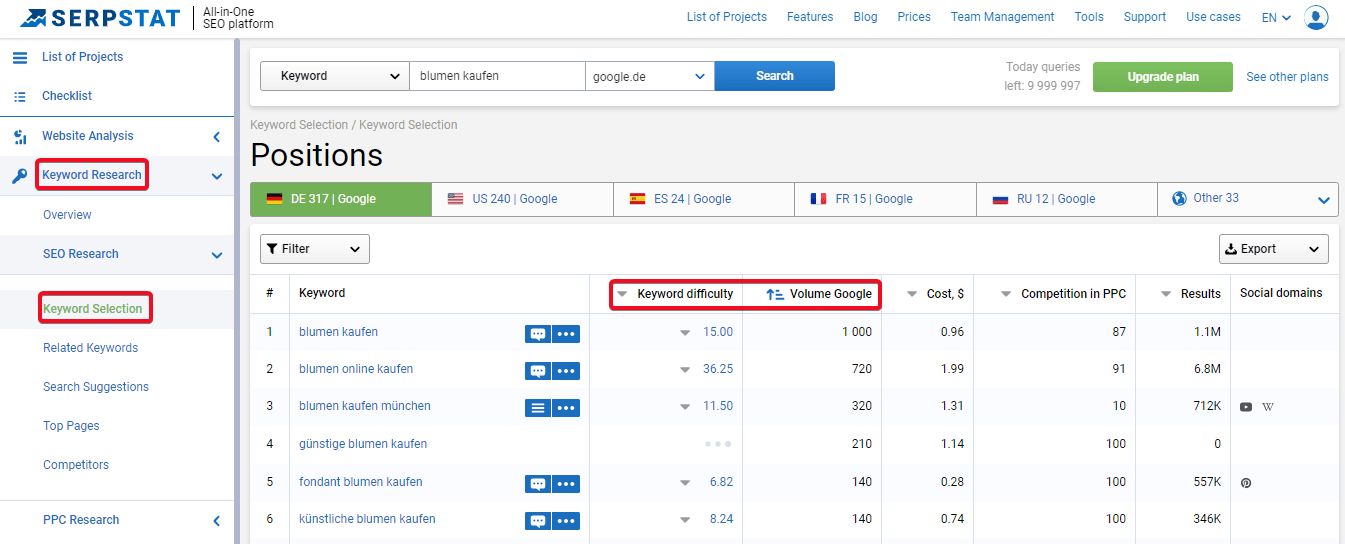The height and width of the screenshot is (544, 1345).
Task: Click the blue Search button
Action: pos(775,76)
